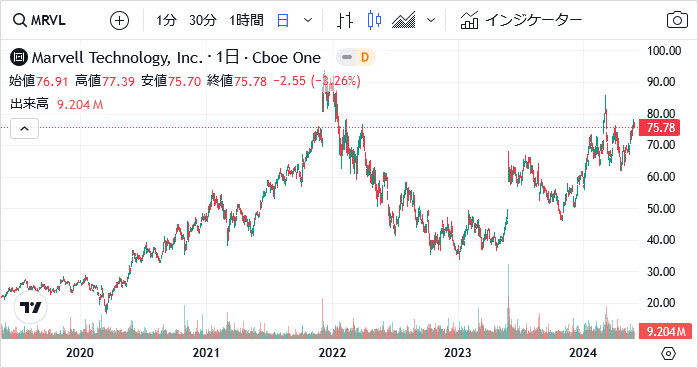Screen dimensions: 698x368
Task: Select the 日 daily interval
Action: click(283, 20)
